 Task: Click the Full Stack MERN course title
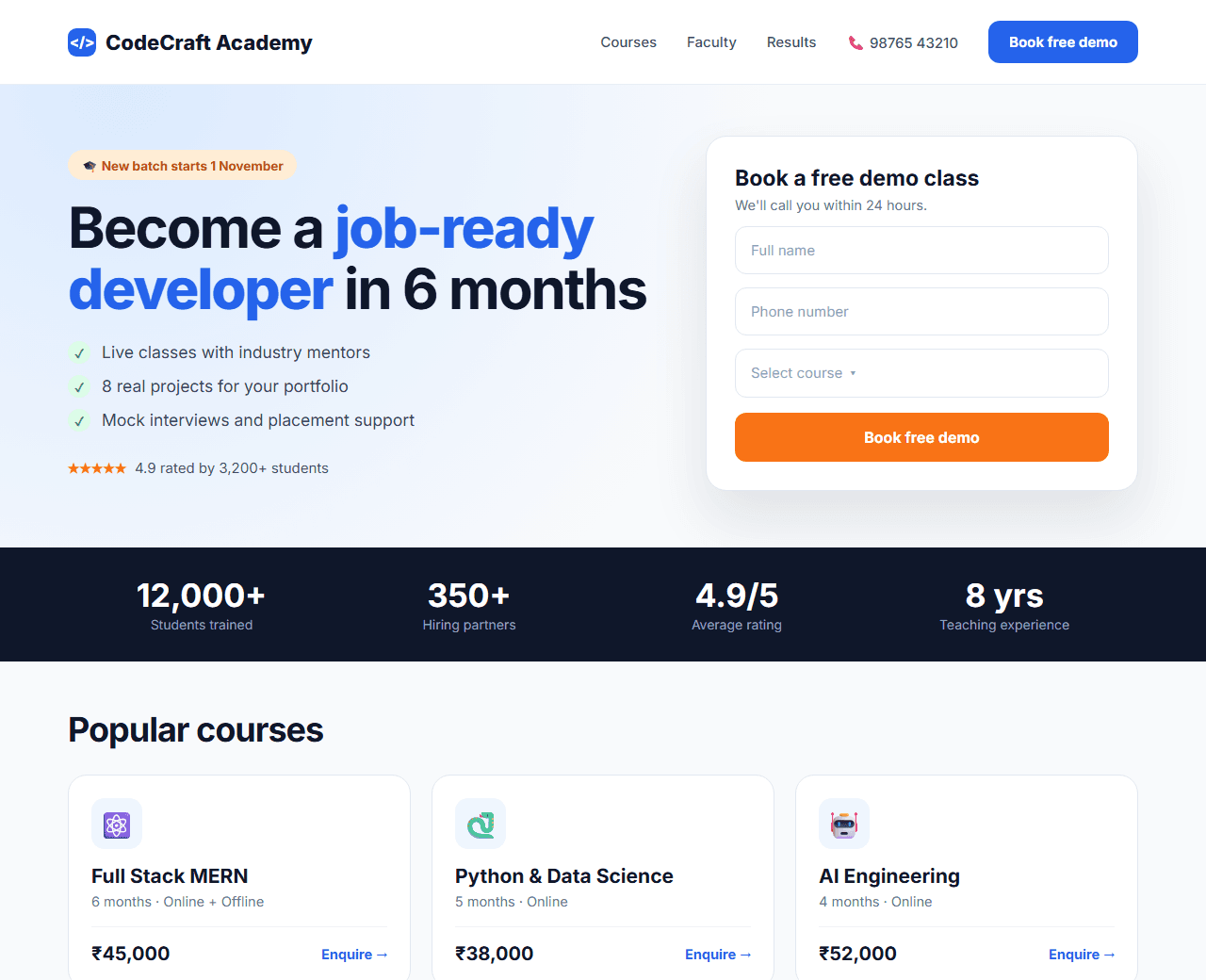(170, 876)
